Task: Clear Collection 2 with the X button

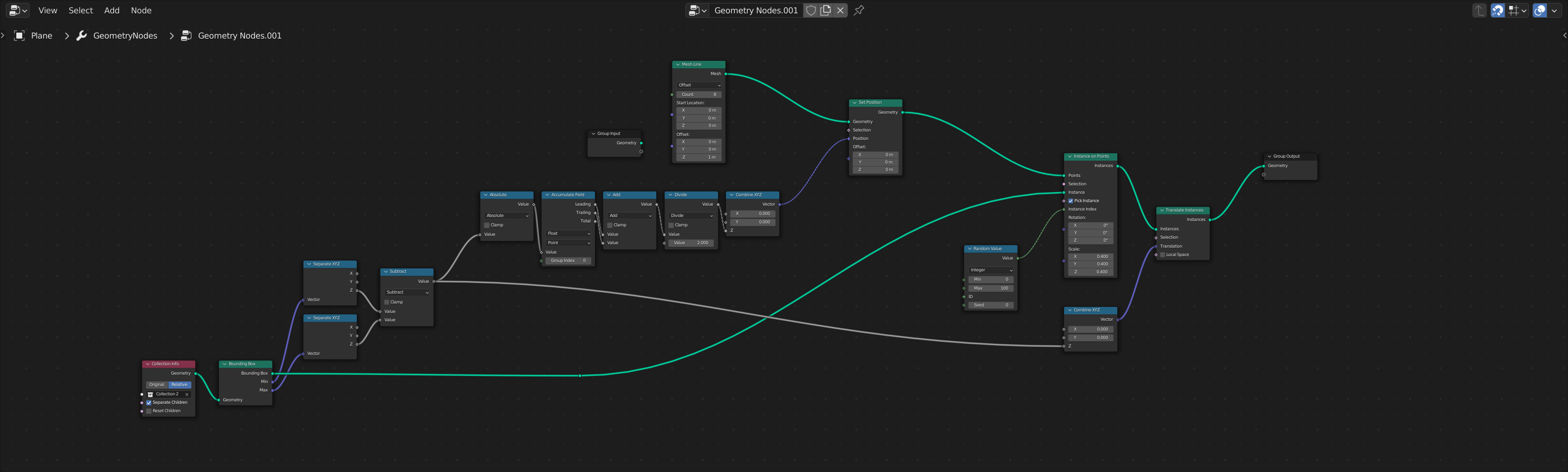Action: click(x=187, y=395)
